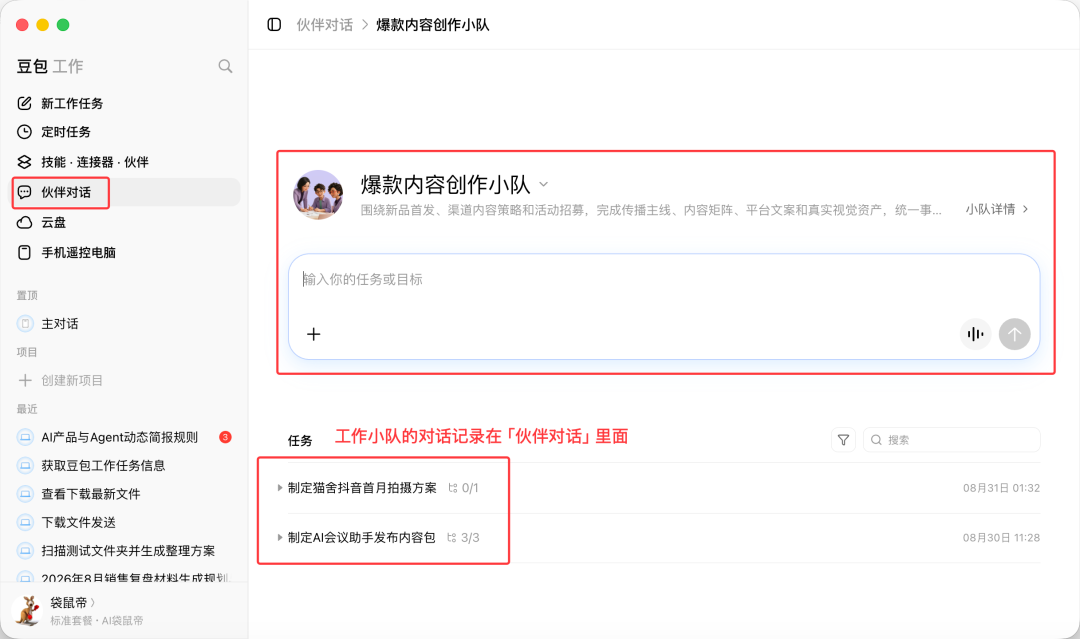Click 创建新项目
This screenshot has width=1080, height=639.
72,380
